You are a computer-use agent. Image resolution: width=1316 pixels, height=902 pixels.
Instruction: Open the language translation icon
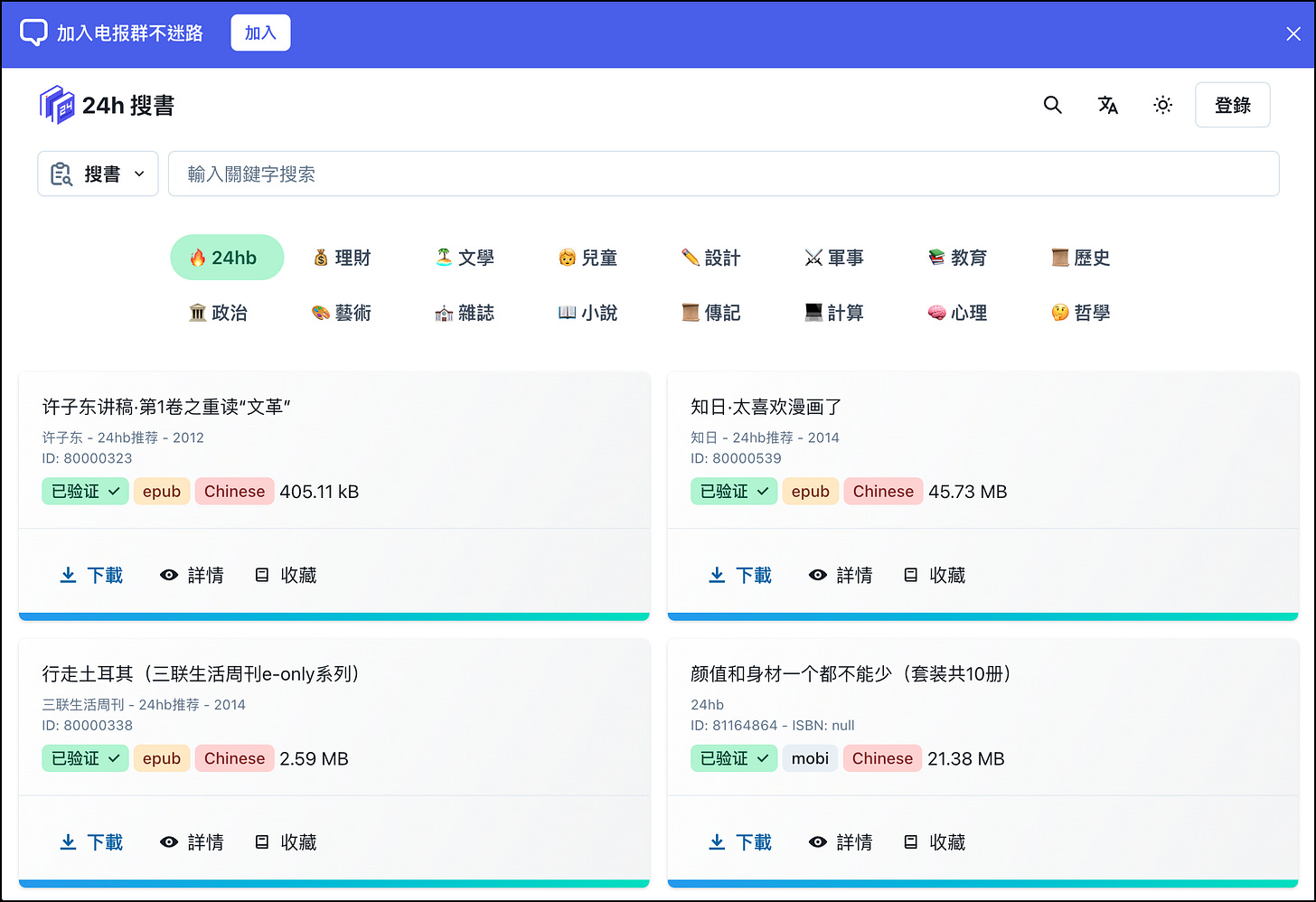click(1107, 105)
